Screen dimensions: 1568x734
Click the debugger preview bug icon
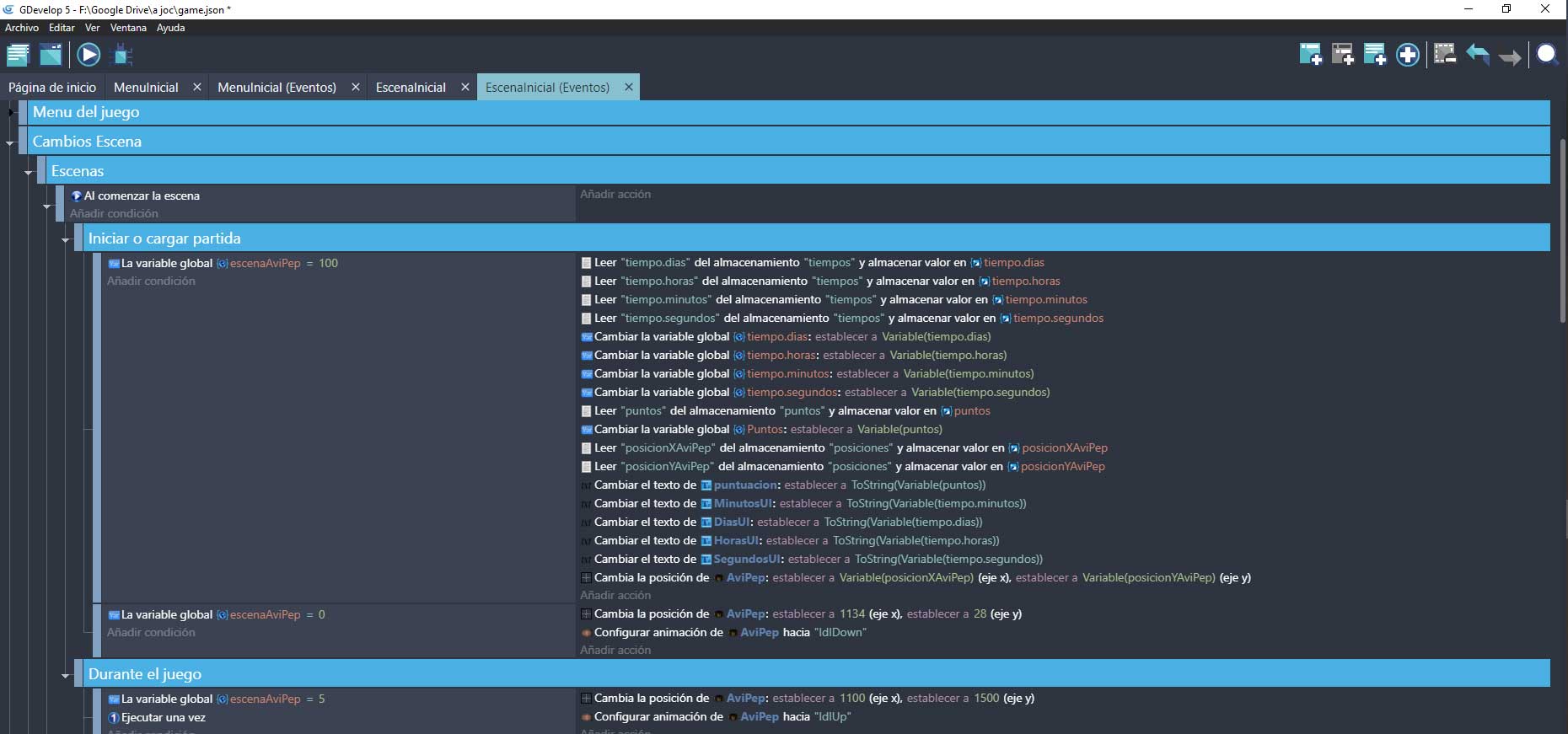pyautogui.click(x=123, y=56)
